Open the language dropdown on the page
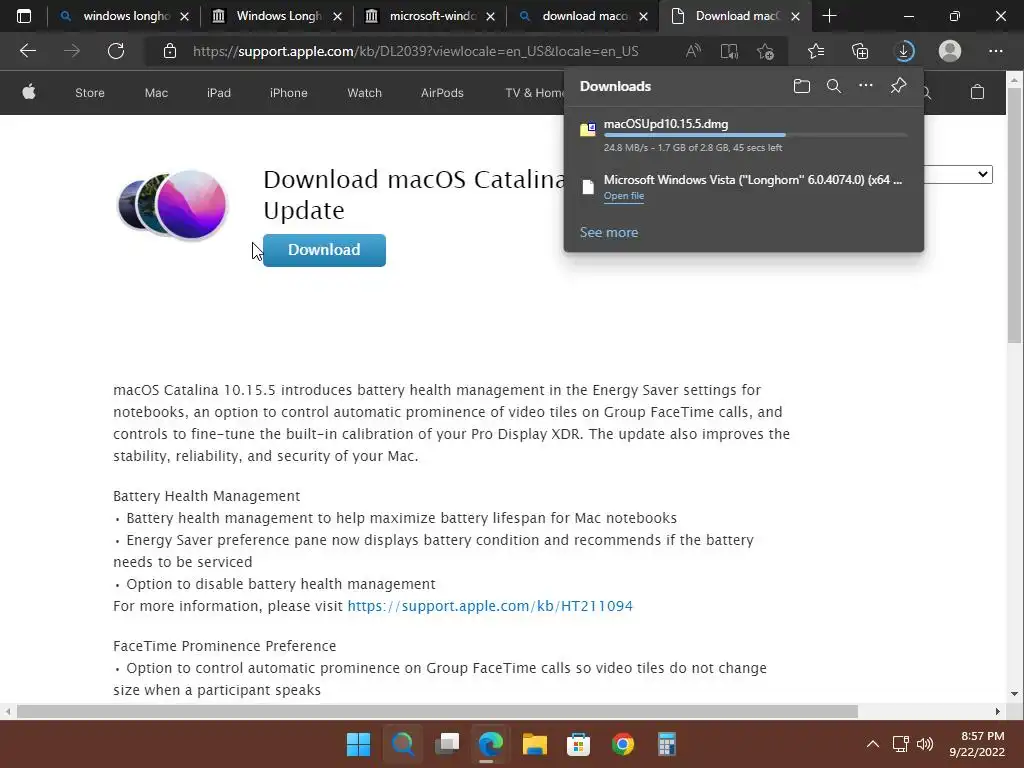The image size is (1024, 768). [959, 174]
